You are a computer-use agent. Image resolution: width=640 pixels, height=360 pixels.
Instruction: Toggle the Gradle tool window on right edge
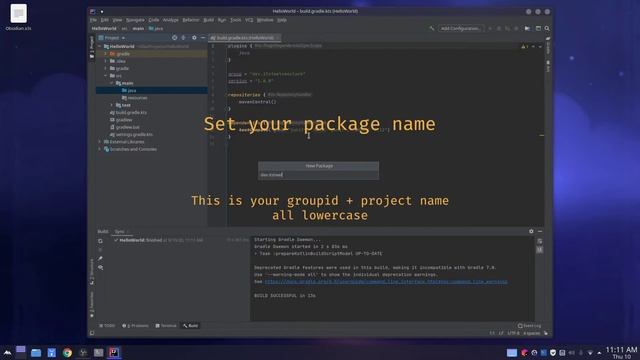tap(548, 45)
